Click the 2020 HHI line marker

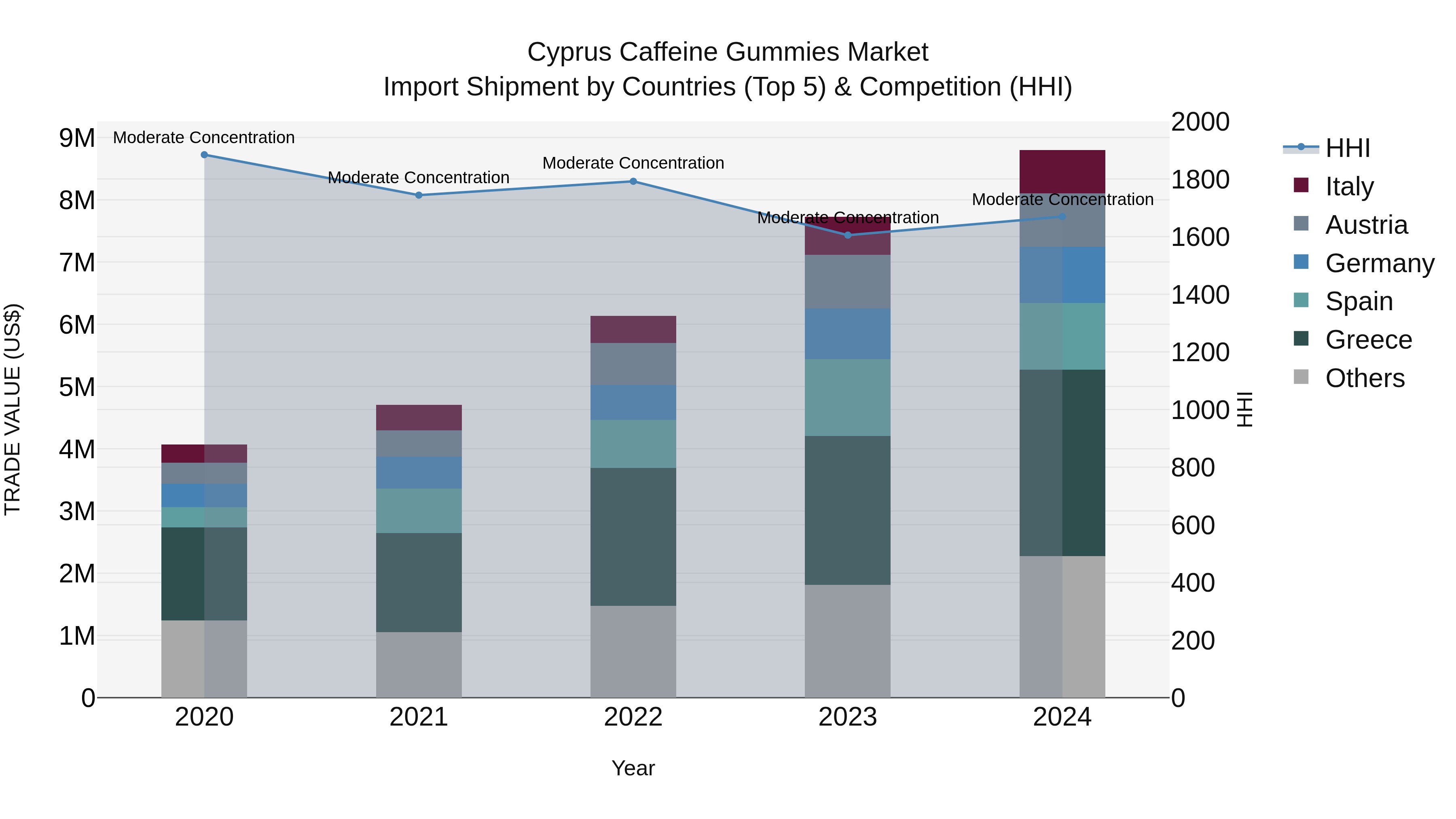204,155
